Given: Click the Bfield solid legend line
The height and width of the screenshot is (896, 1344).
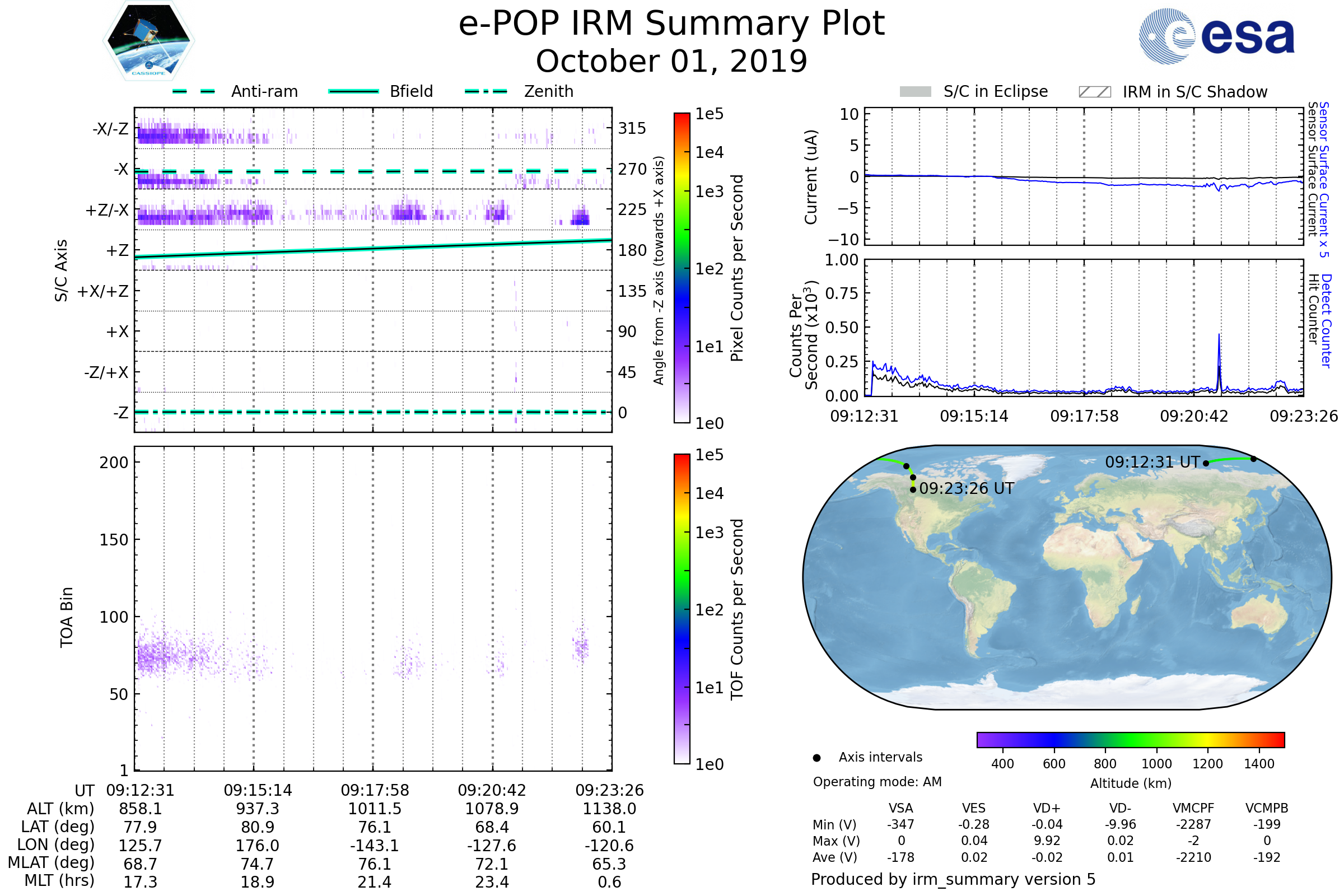Looking at the screenshot, I should tap(353, 91).
